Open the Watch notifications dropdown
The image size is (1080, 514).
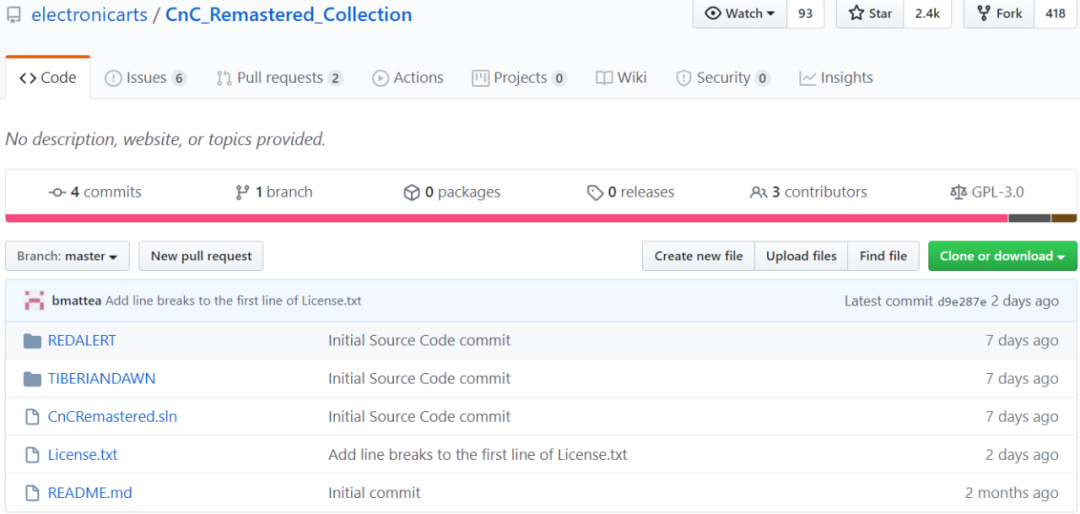coord(740,14)
